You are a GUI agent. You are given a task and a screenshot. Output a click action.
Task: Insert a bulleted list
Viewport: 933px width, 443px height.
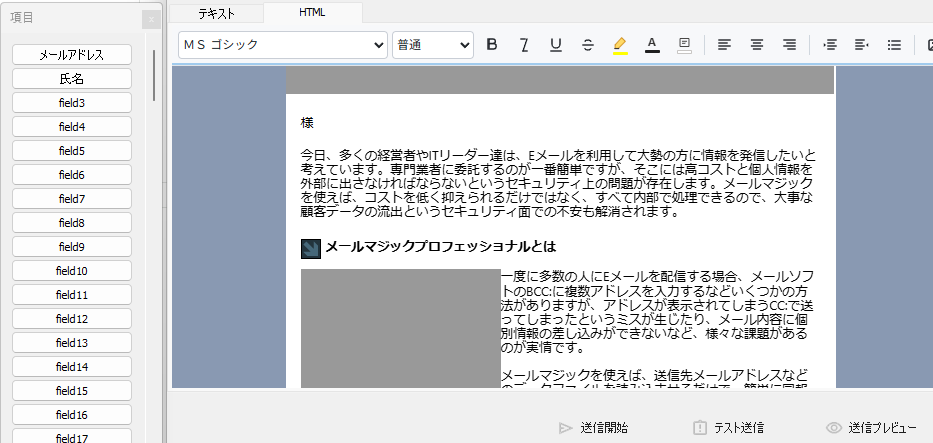[894, 45]
